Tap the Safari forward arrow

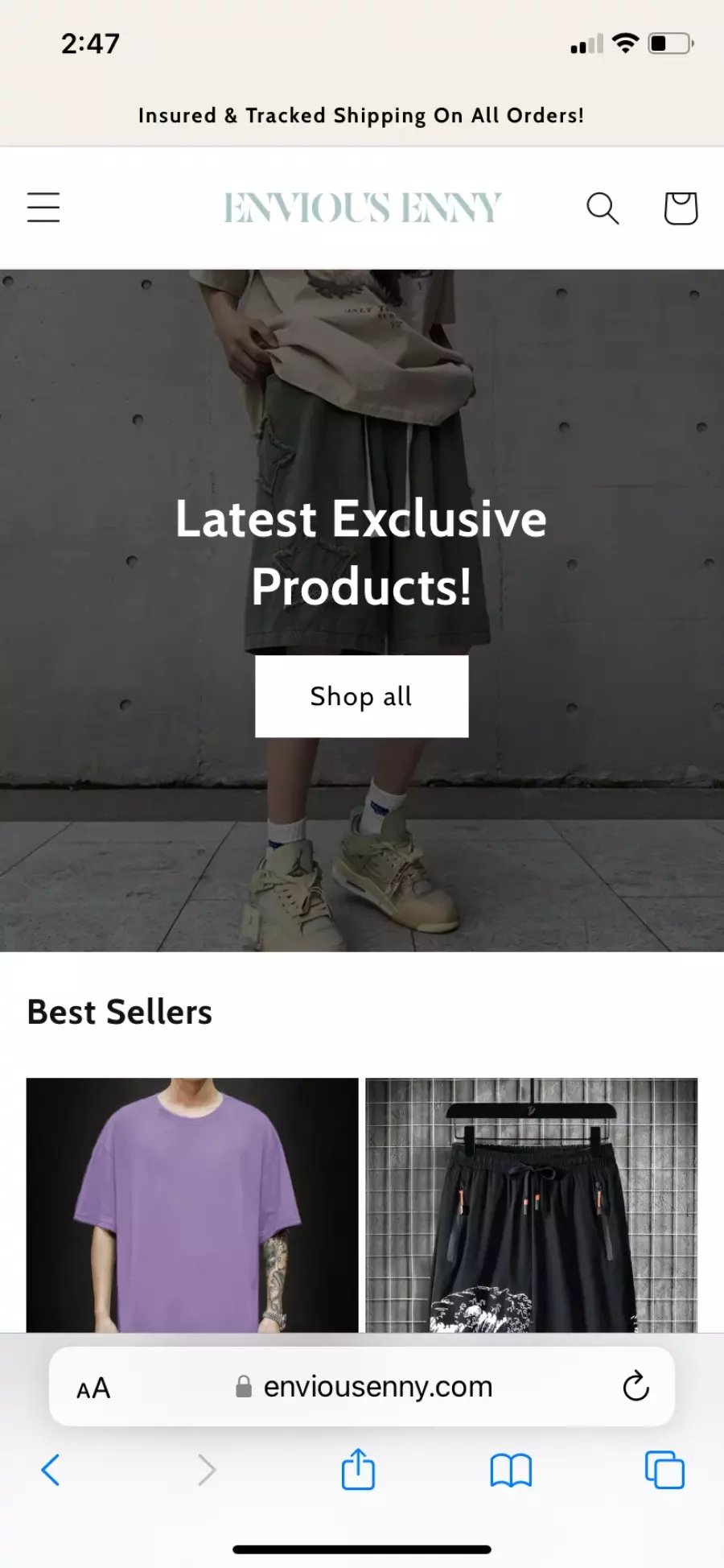click(207, 1470)
